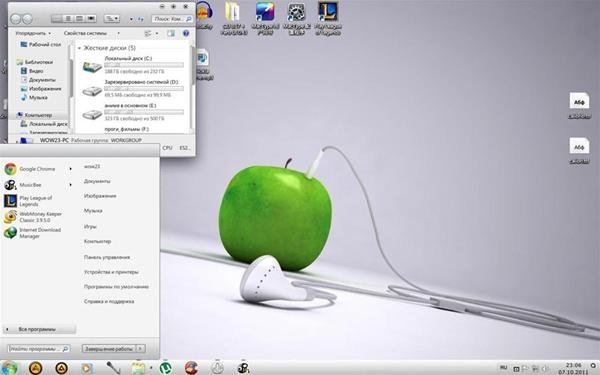Image resolution: width=600 pixels, height=375 pixels.
Task: Open the microphone taskbar icon
Action: (114, 368)
